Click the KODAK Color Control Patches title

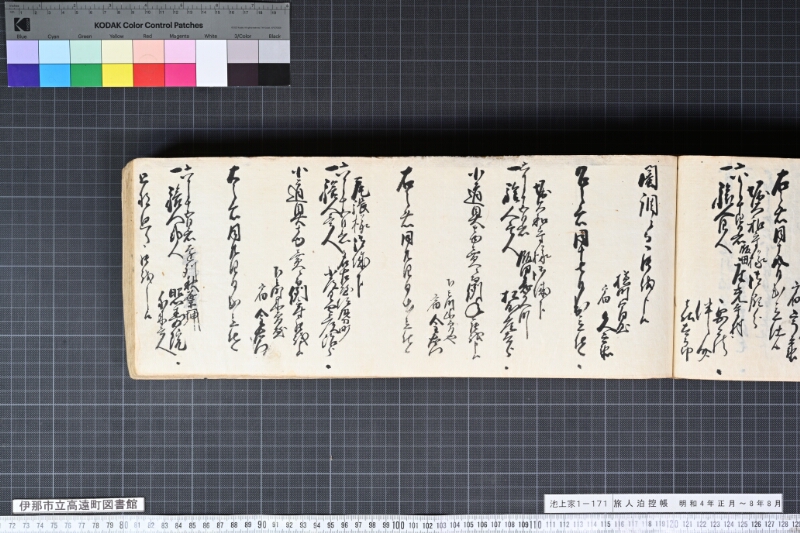point(148,25)
